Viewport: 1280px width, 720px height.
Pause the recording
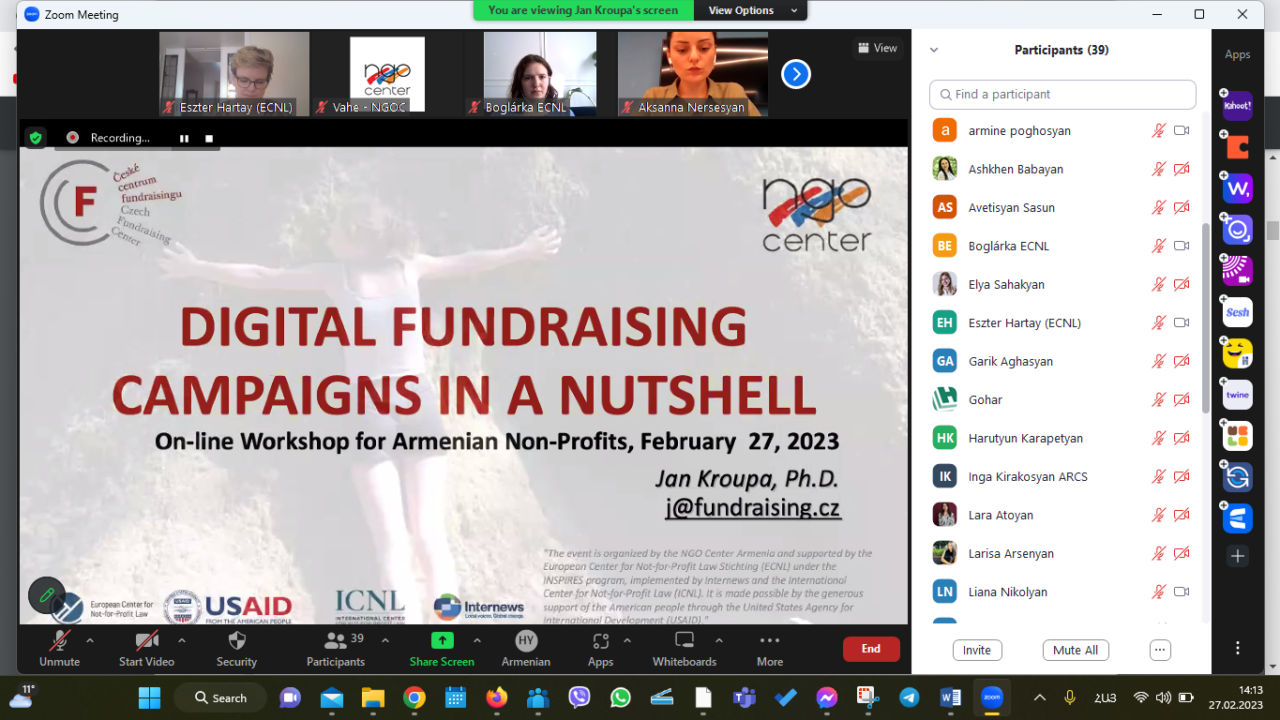pos(184,138)
